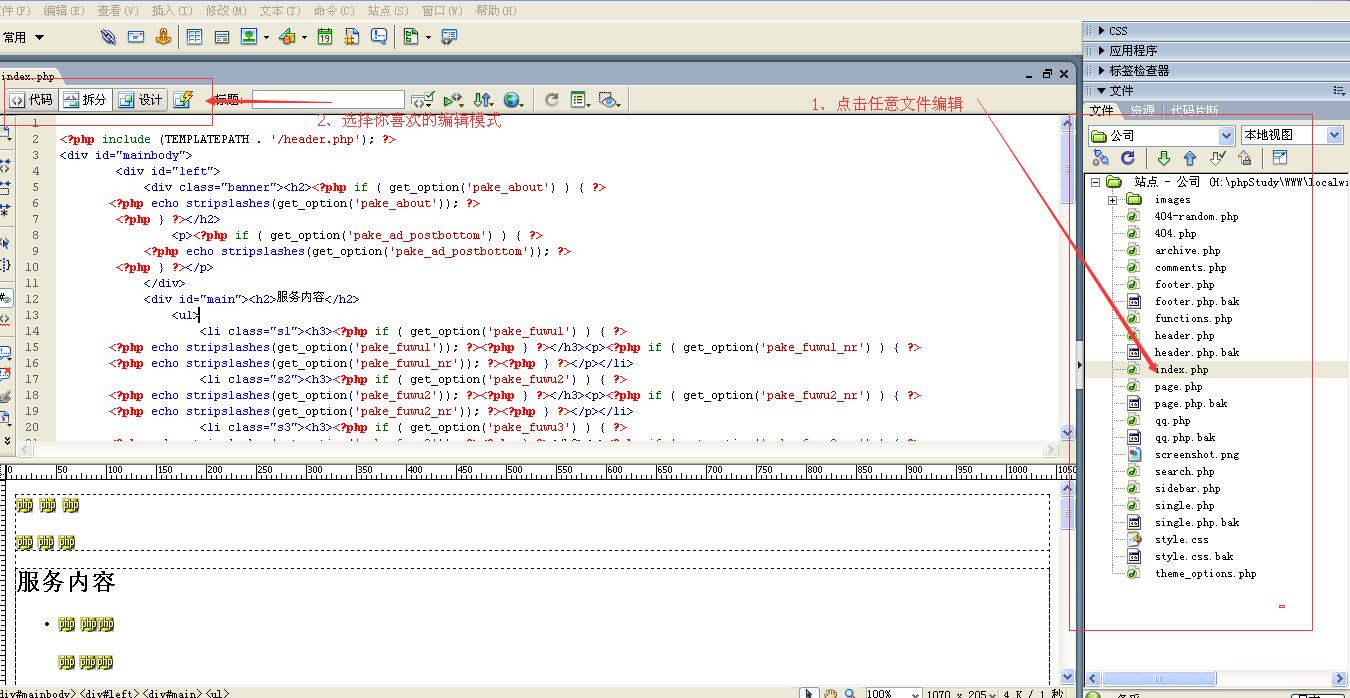Expand Files panel to show both sites

pos(1279,158)
